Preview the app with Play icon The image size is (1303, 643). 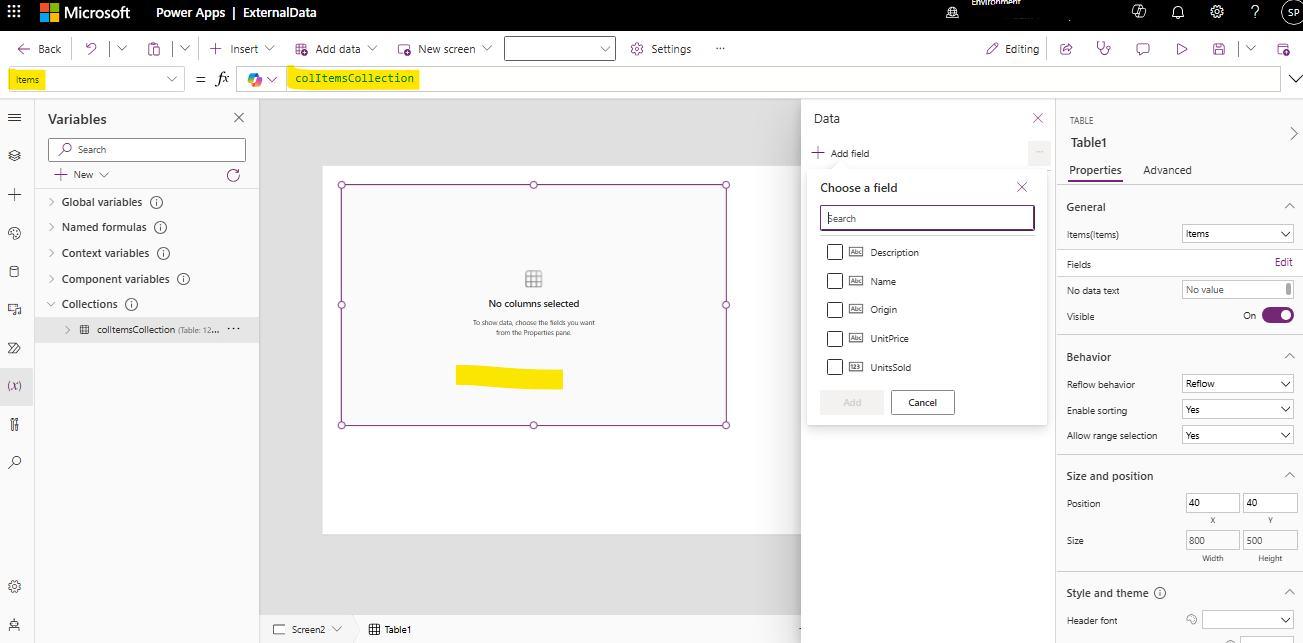pos(1182,49)
